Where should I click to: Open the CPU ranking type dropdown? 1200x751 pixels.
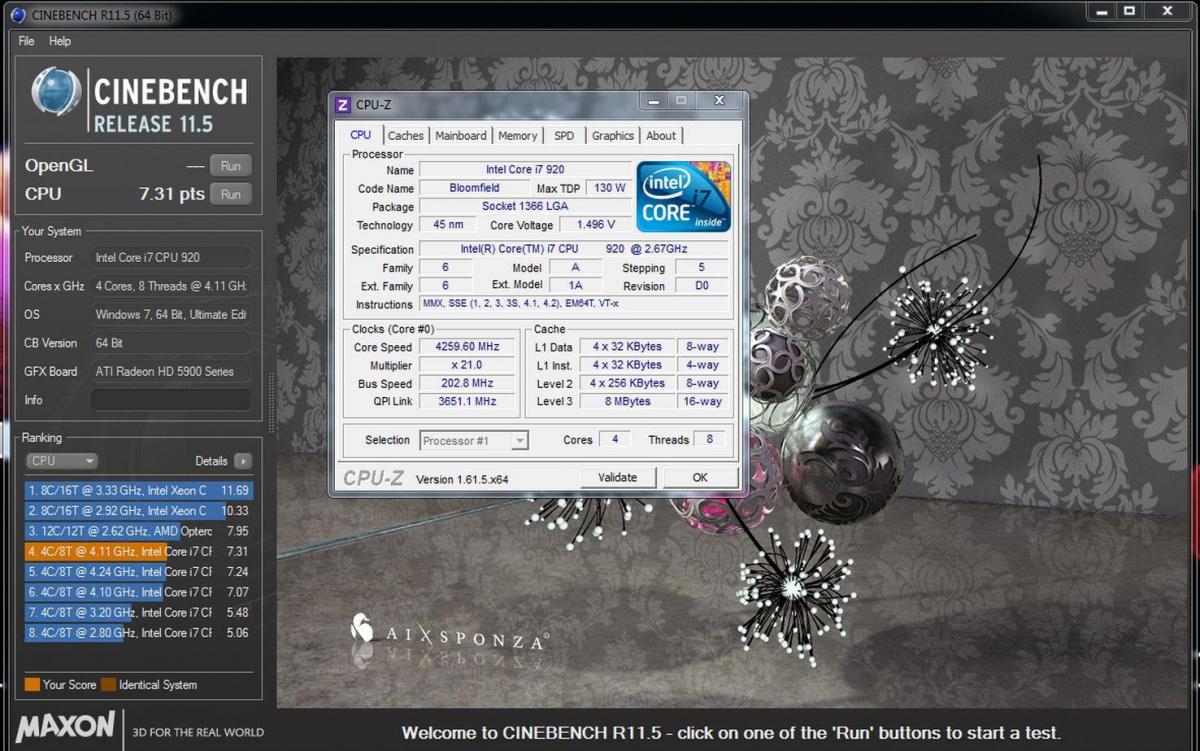pos(62,461)
